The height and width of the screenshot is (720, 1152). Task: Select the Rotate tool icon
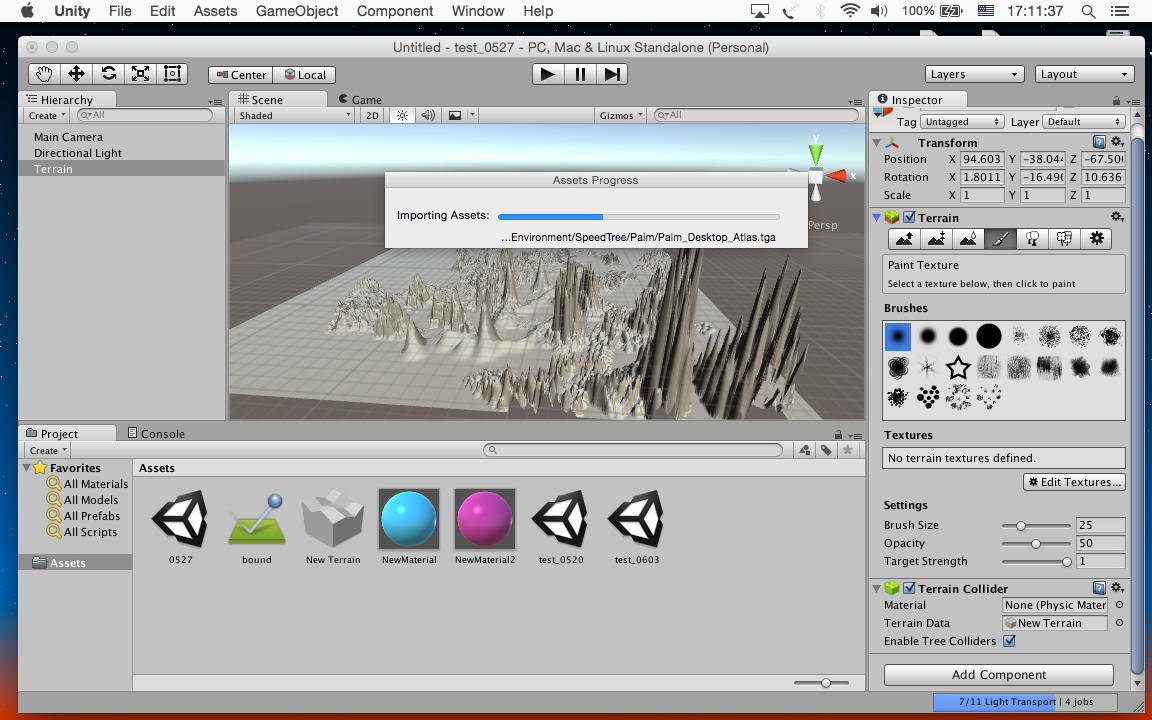tap(108, 74)
